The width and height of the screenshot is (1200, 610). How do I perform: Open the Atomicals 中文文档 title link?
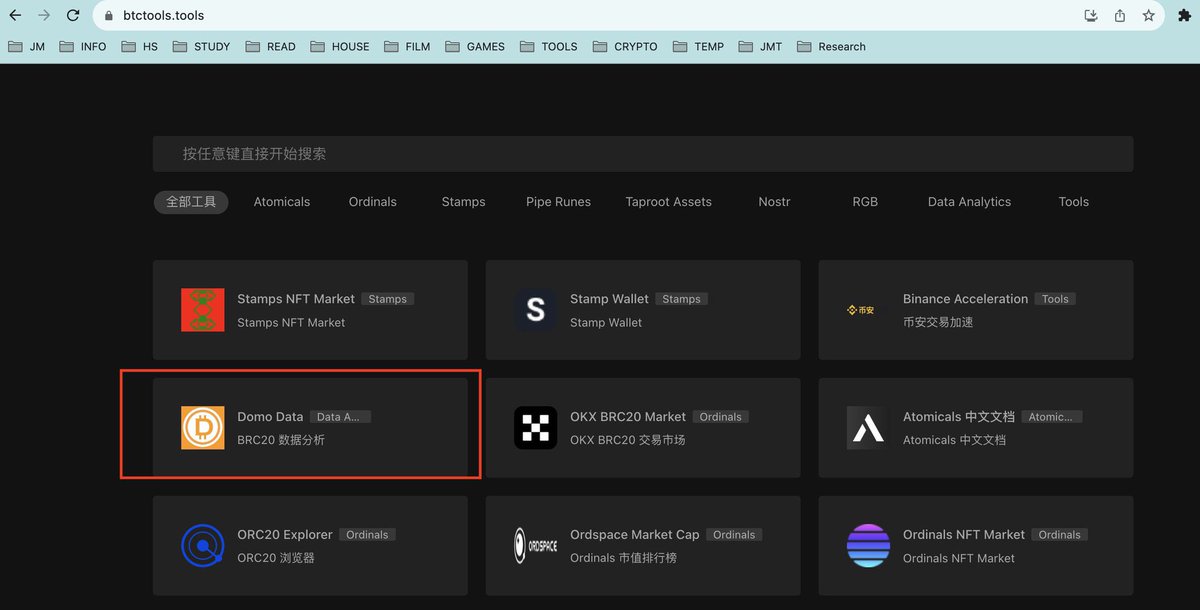tap(959, 417)
